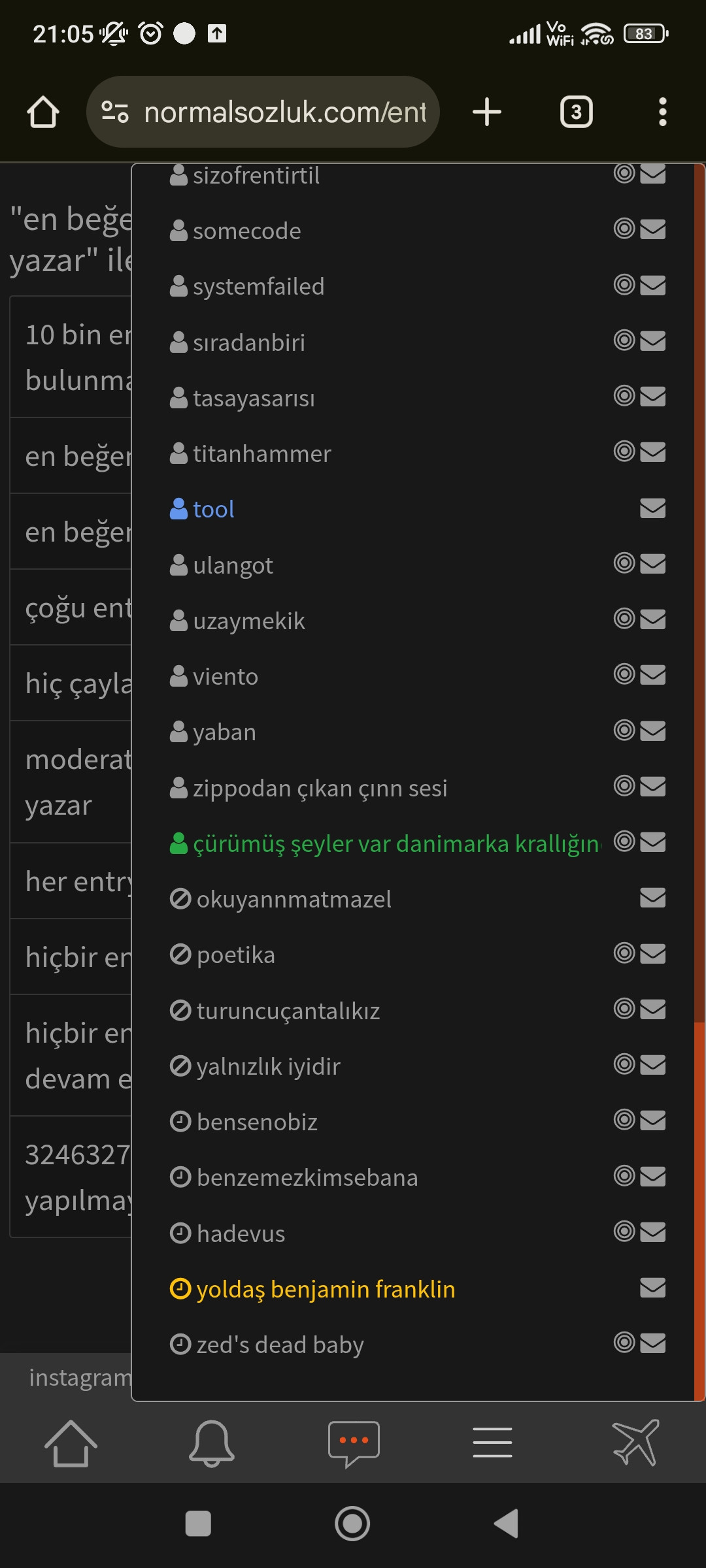
Task: Tap the target icon beside hadevus
Action: [624, 1232]
